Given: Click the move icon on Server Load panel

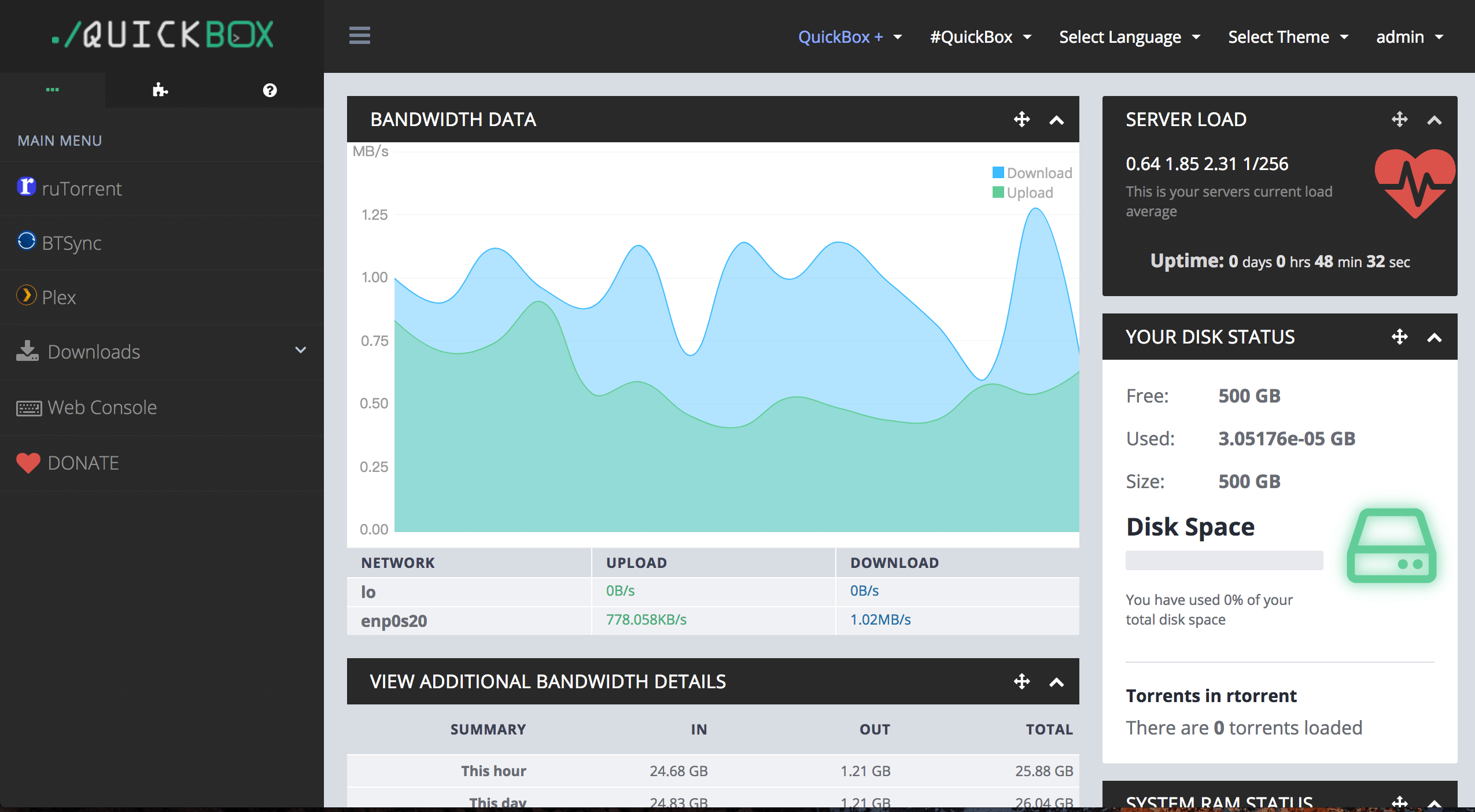Looking at the screenshot, I should click(x=1399, y=120).
